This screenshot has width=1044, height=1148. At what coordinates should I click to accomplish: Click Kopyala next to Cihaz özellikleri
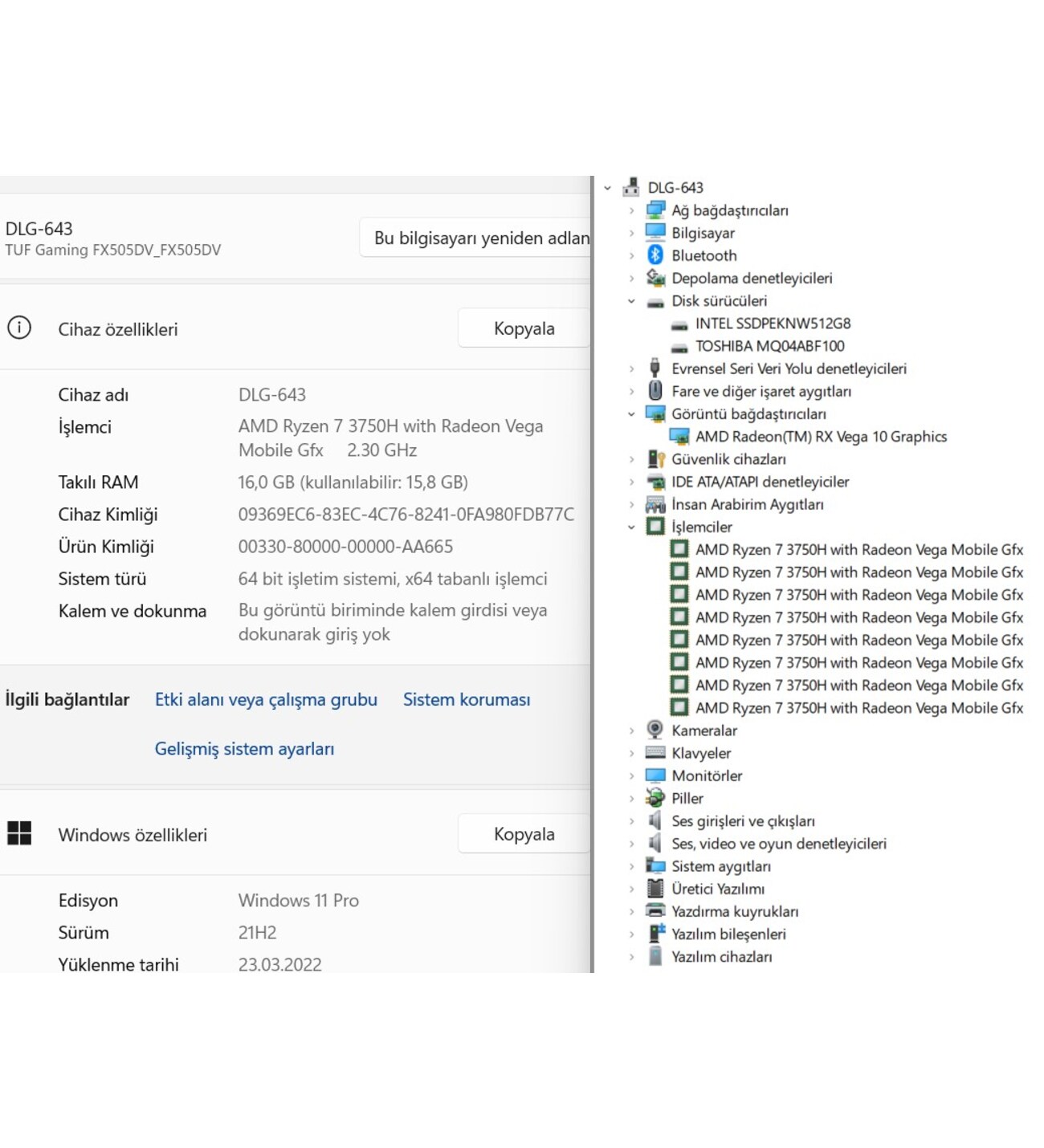524,328
